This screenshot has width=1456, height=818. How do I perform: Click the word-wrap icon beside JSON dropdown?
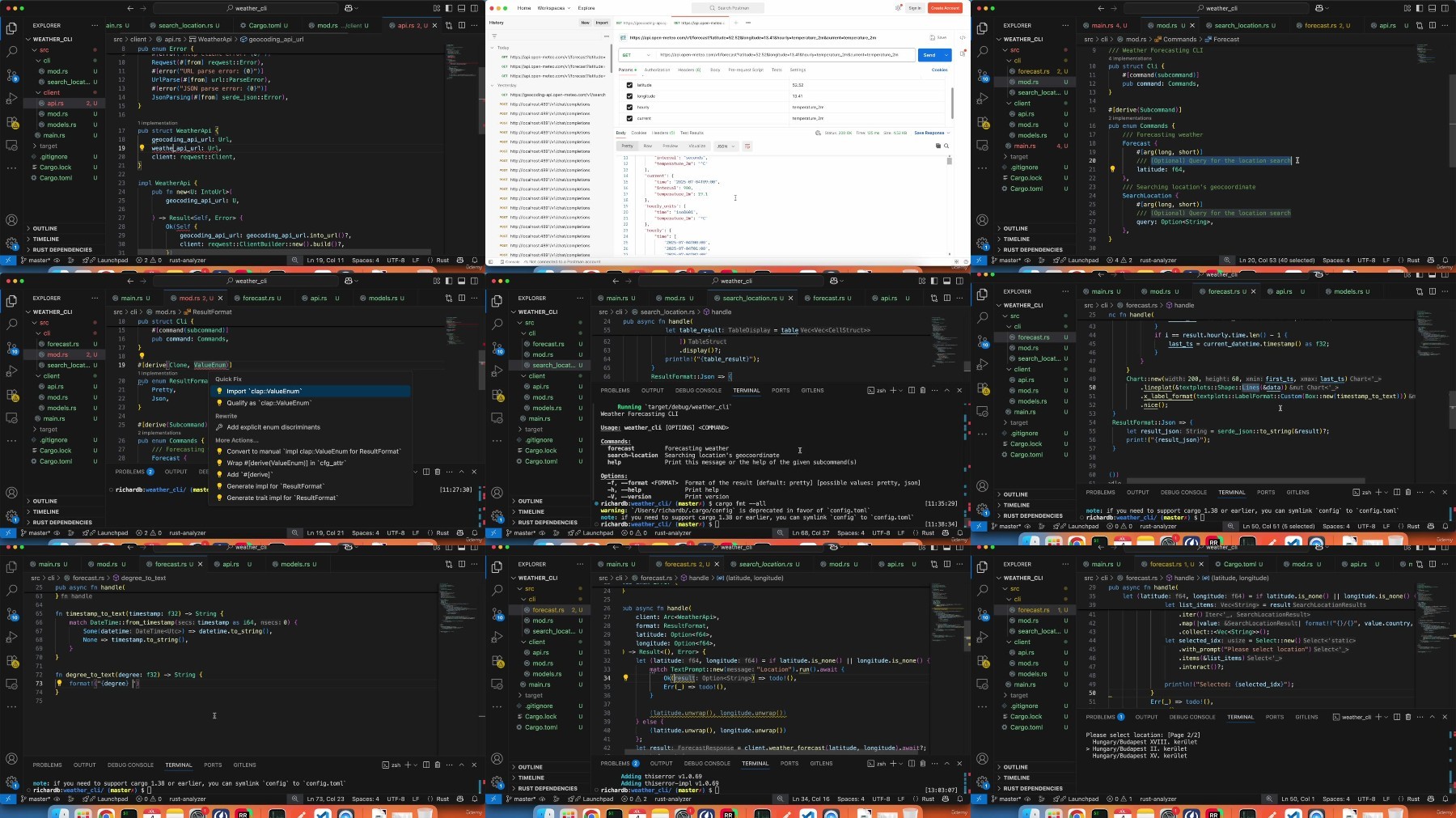coord(747,146)
